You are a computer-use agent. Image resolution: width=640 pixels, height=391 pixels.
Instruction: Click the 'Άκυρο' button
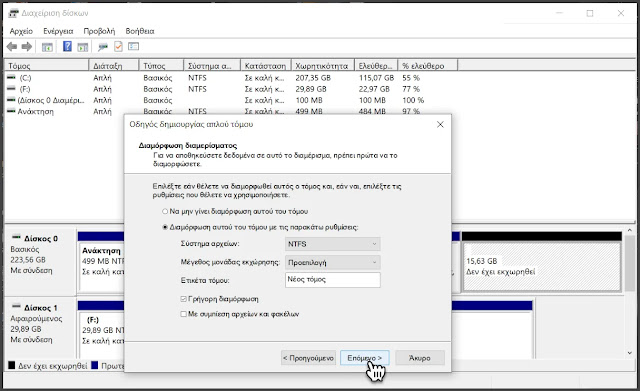tap(420, 358)
